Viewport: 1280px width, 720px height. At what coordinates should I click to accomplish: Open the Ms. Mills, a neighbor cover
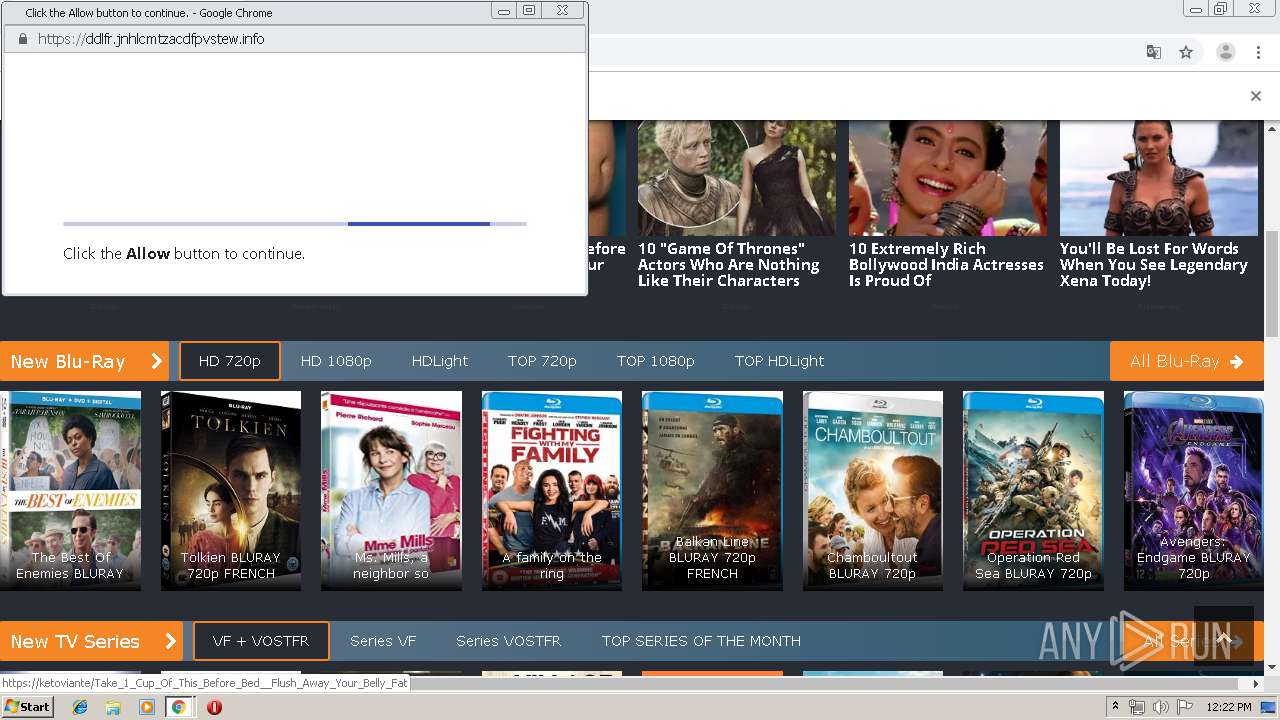click(391, 490)
